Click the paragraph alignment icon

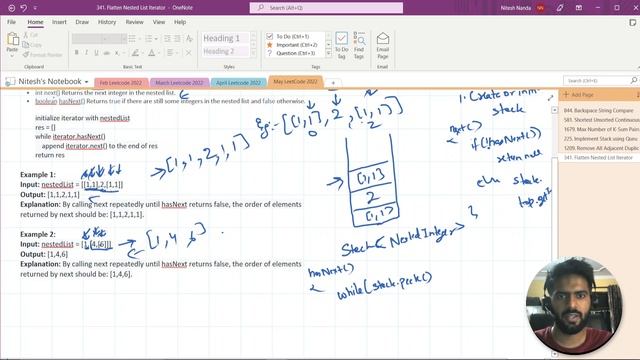coord(170,53)
